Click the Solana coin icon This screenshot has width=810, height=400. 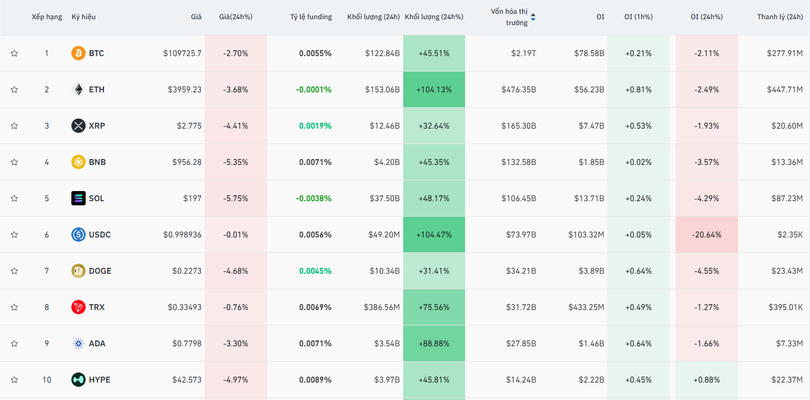(78, 198)
